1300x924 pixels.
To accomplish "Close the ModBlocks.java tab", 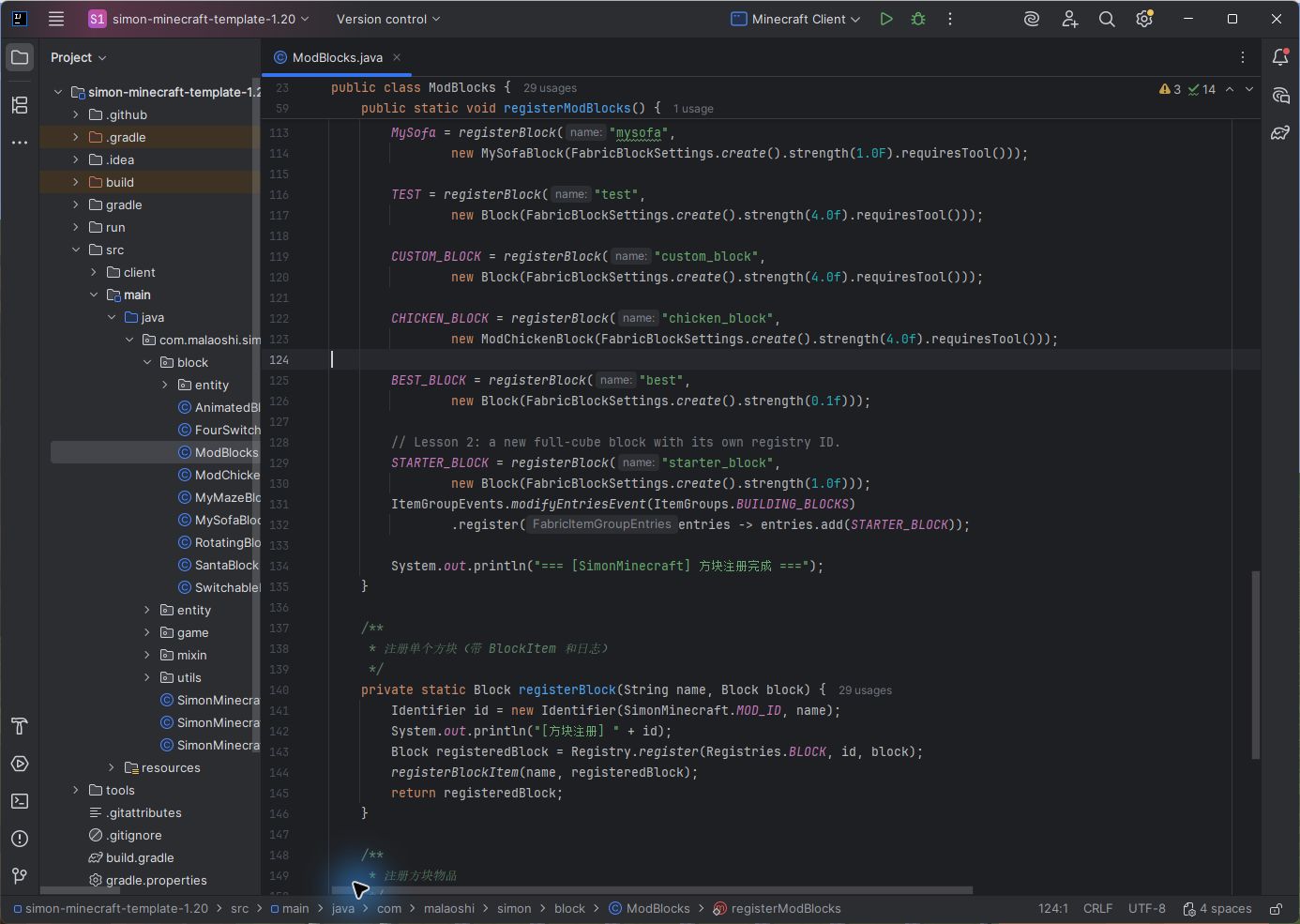I will point(397,57).
